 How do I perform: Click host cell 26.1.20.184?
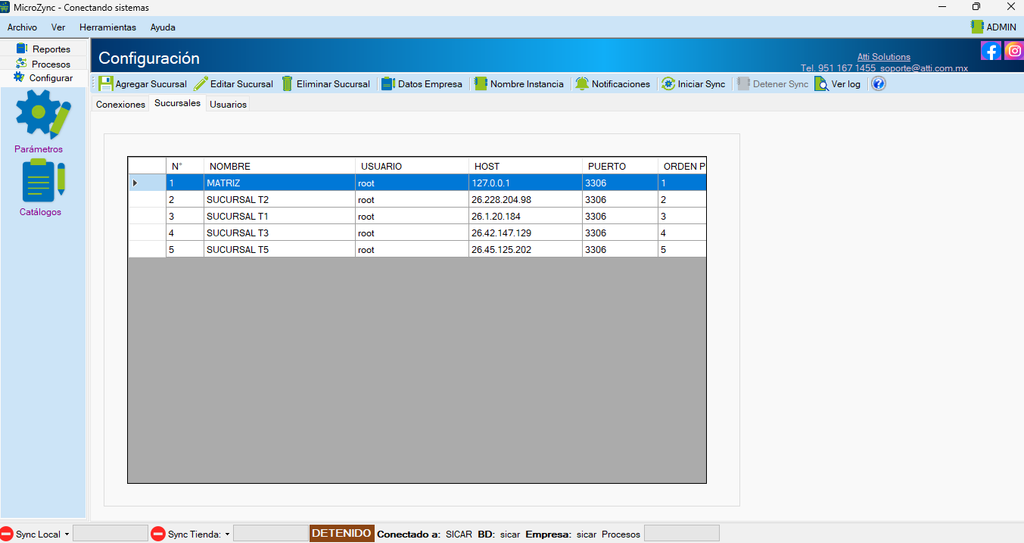click(525, 216)
